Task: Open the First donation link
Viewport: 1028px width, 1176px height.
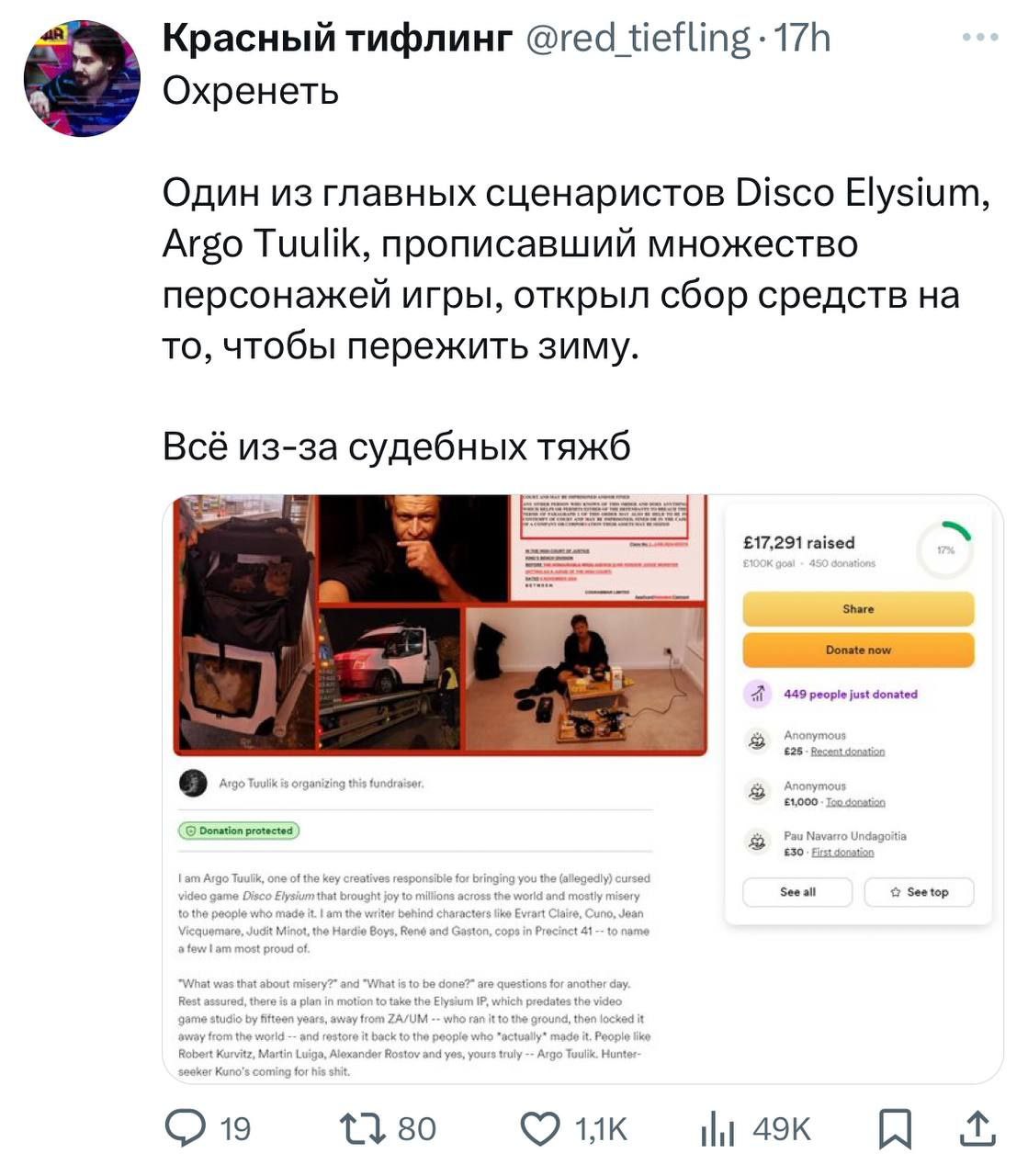Action: pos(842,853)
